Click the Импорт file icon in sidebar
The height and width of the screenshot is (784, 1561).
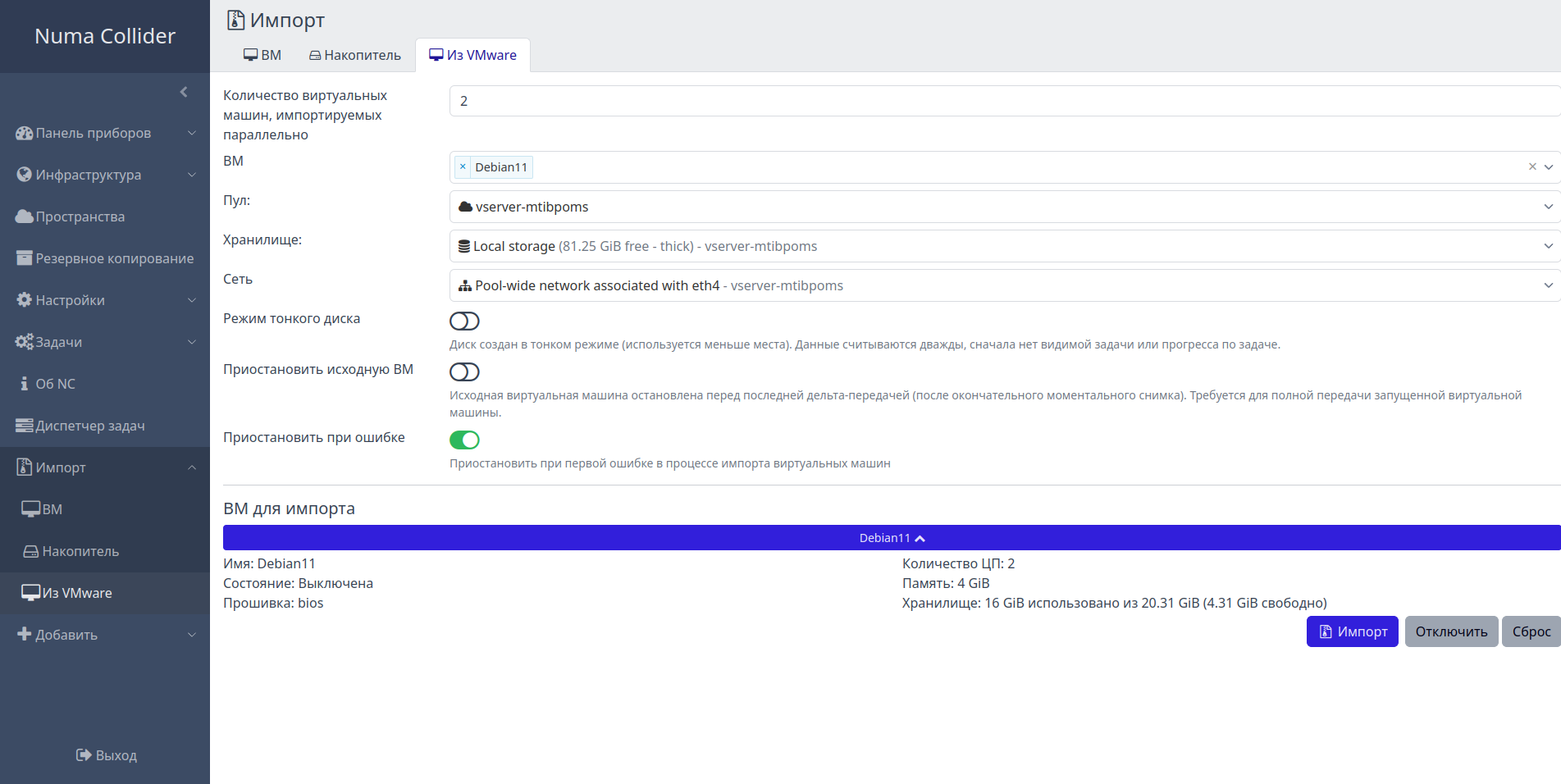25,467
